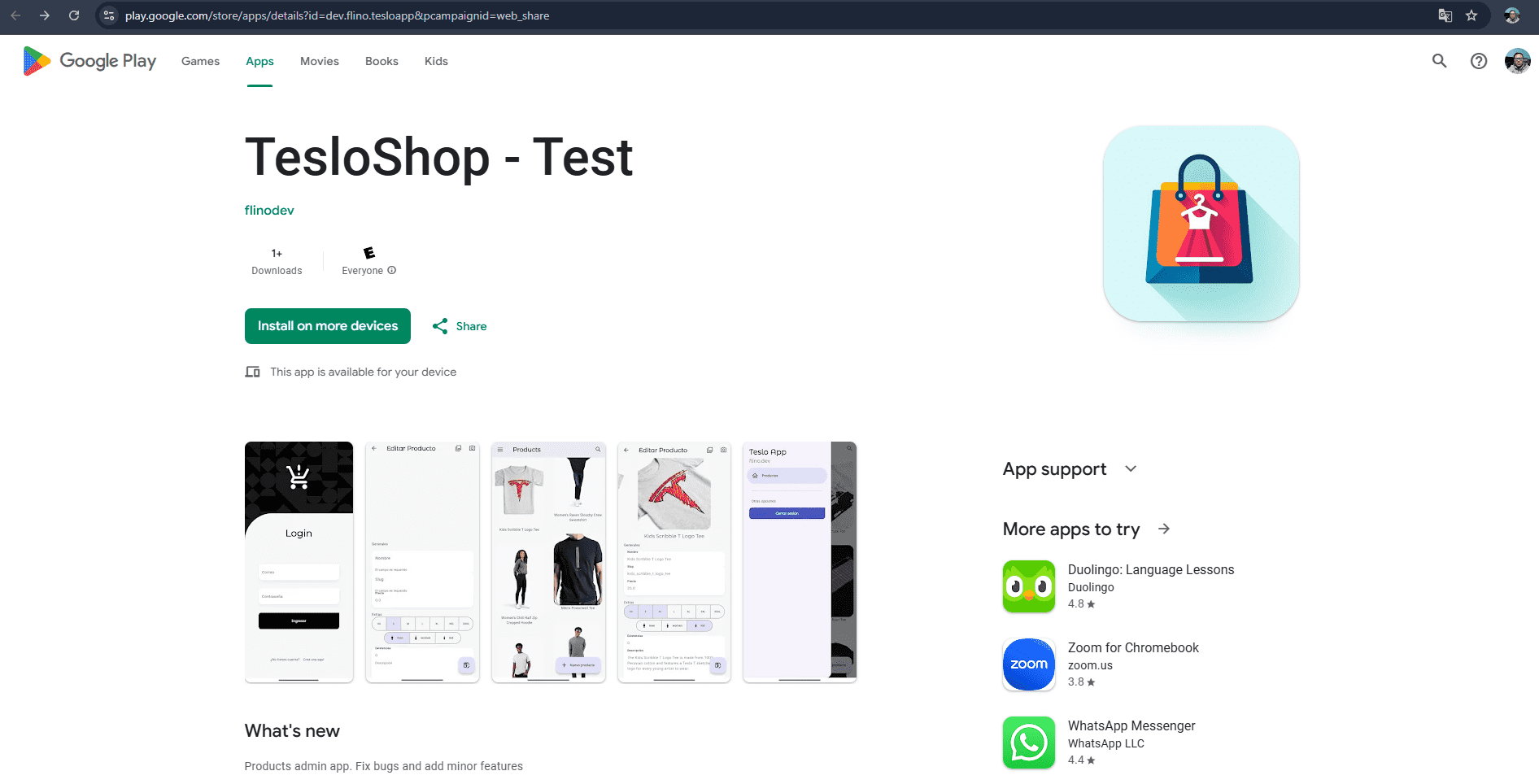Viewport: 1539px width, 784px height.
Task: Open the Zoom app icon
Action: 1029,664
